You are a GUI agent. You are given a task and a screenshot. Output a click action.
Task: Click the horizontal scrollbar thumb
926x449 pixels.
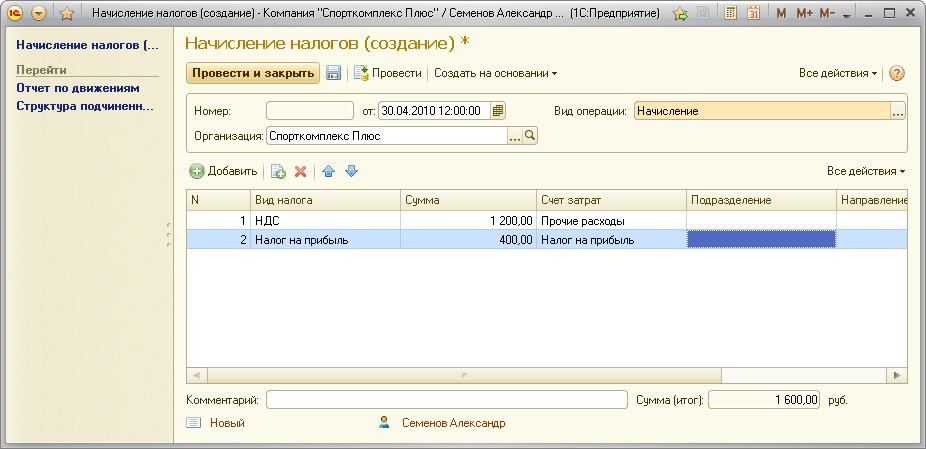click(464, 375)
